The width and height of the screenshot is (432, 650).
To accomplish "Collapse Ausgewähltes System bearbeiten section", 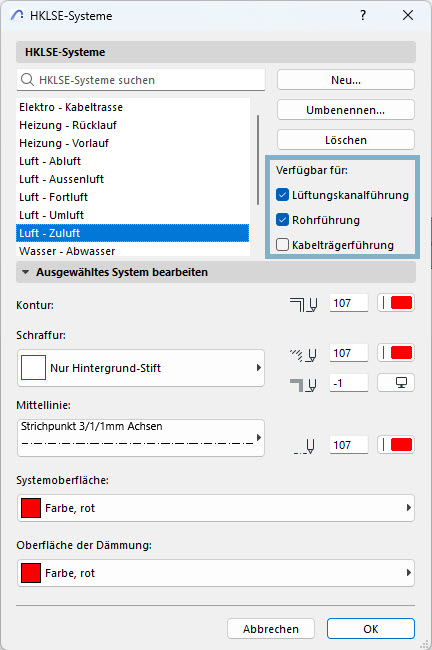I will (26, 272).
